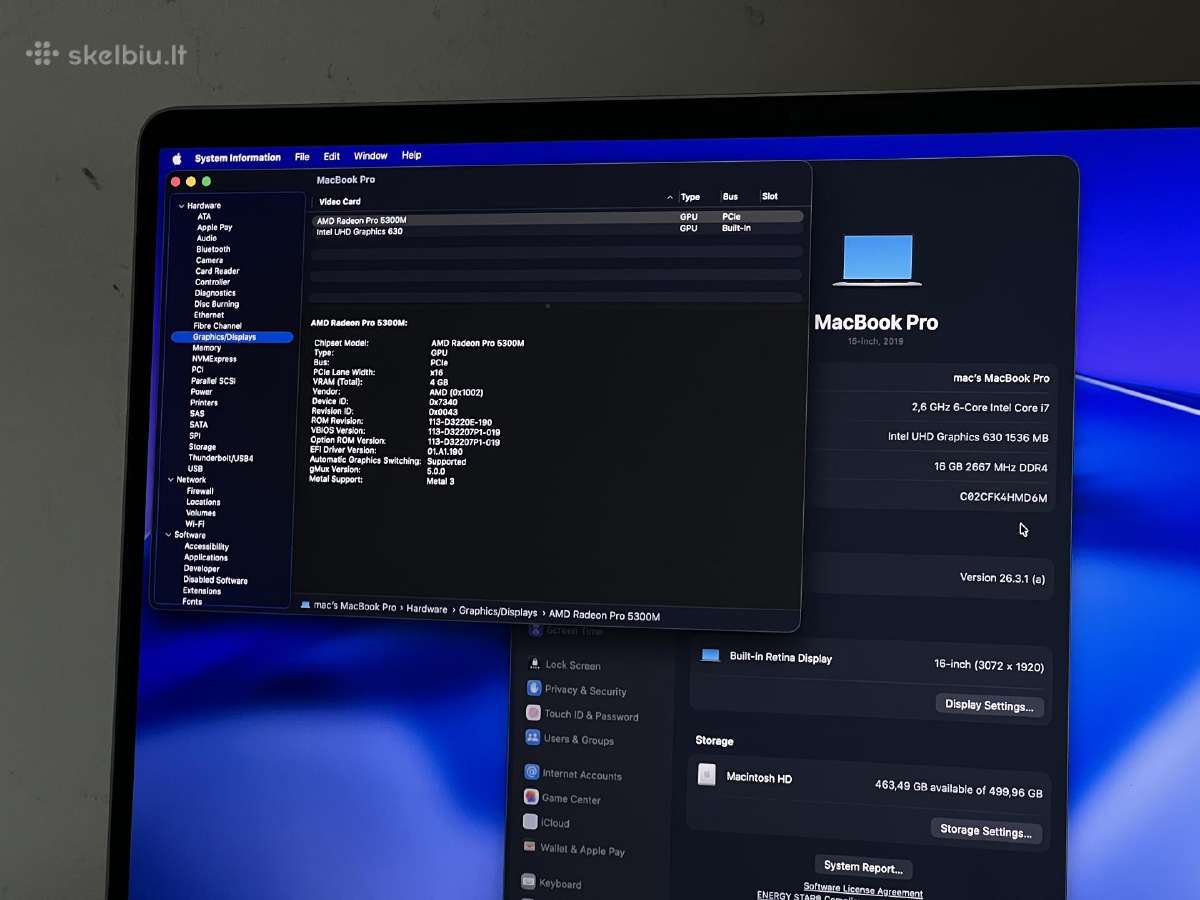
Task: Collapse the Hardware tree section
Action: tap(181, 206)
